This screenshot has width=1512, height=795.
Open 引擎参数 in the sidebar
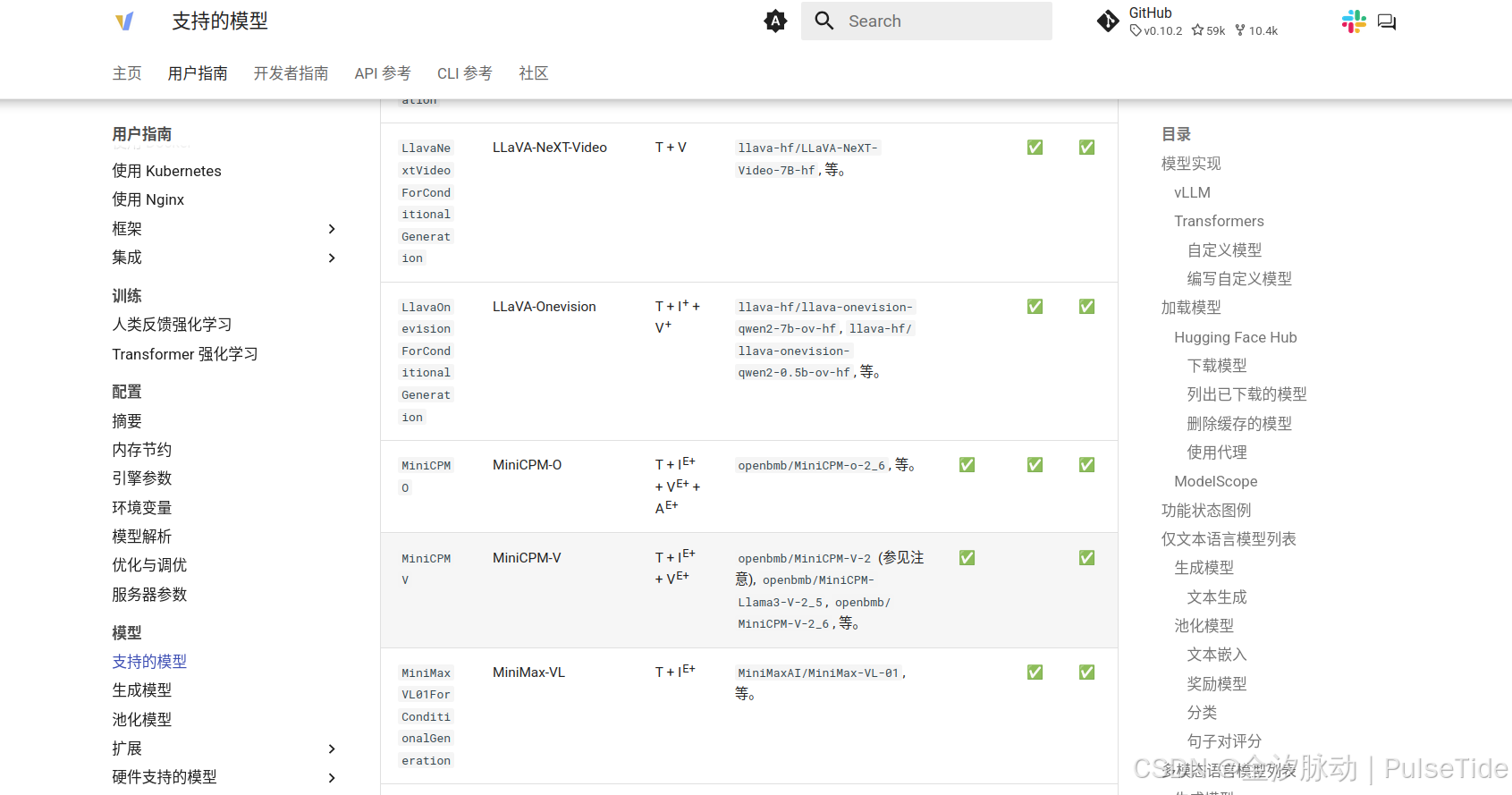(x=142, y=478)
